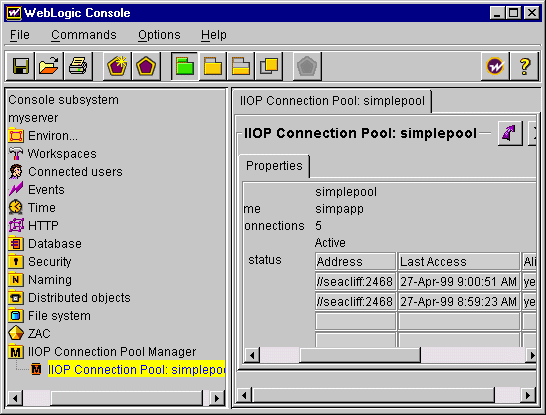
Task: Click the right pane bottom scrollbar thumb
Action: point(374,396)
